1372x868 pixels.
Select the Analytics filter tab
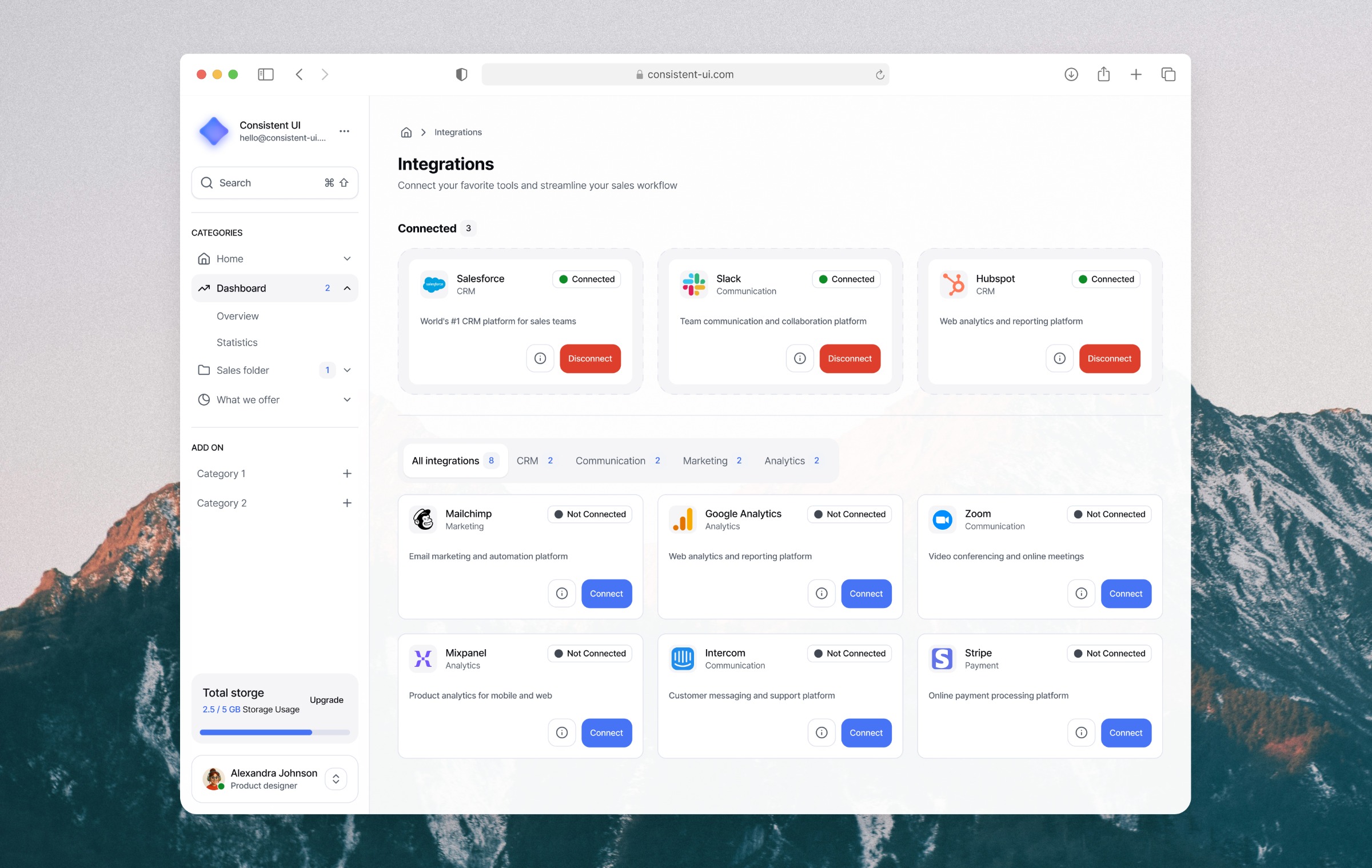click(791, 461)
